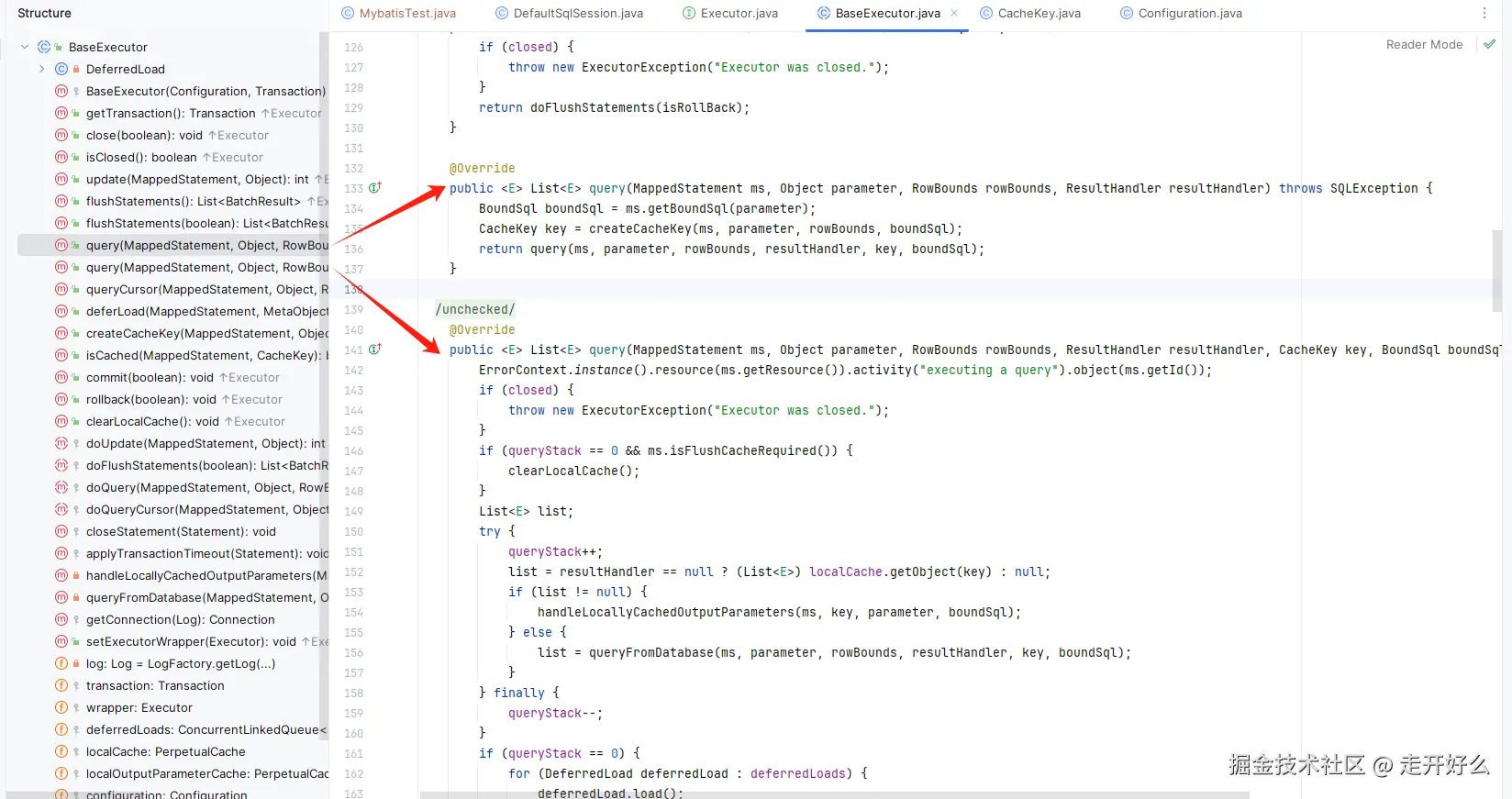Select isCached(MappedStatement, CacheKey) method

206,355
